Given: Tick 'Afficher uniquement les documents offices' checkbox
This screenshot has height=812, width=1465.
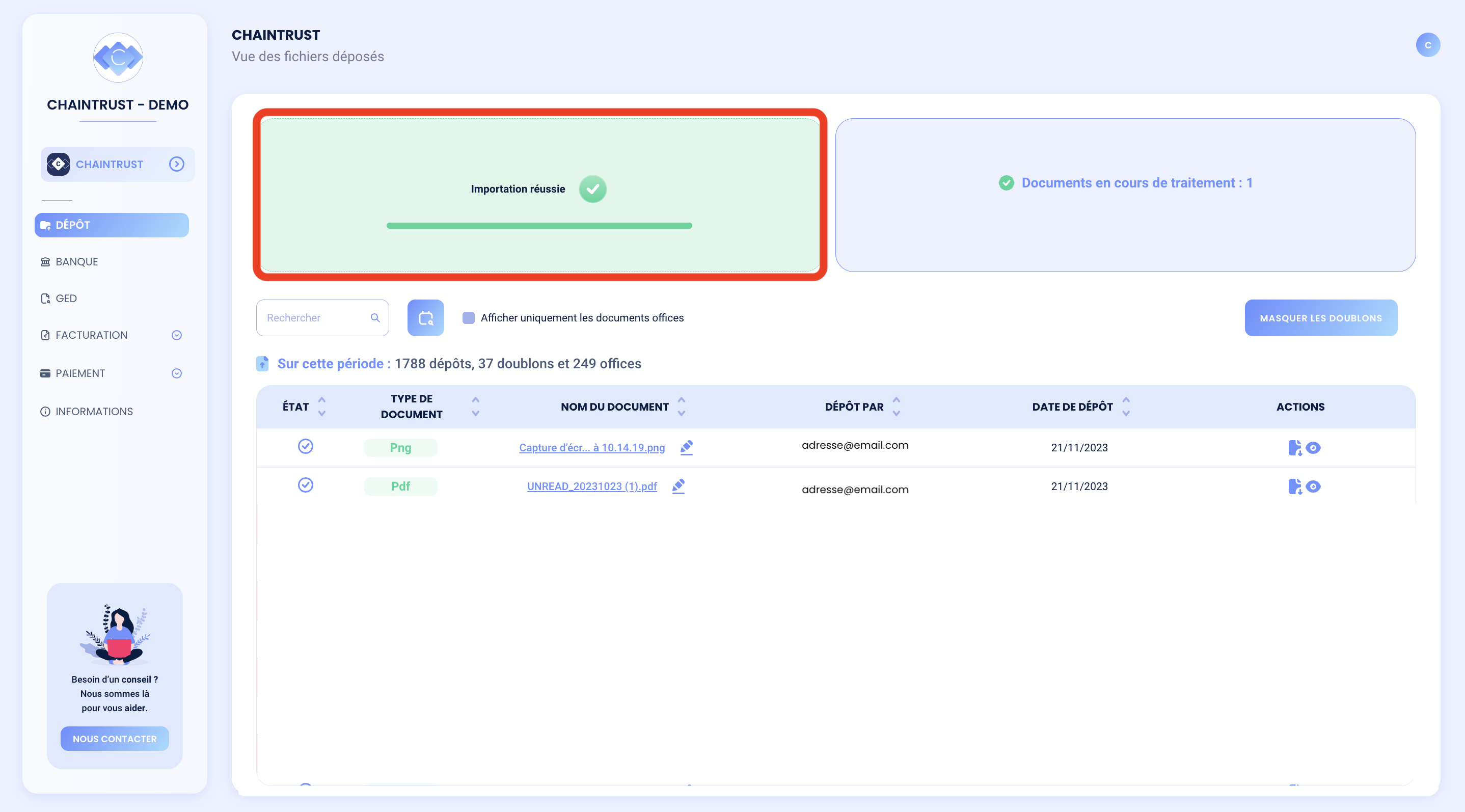Looking at the screenshot, I should 469,318.
